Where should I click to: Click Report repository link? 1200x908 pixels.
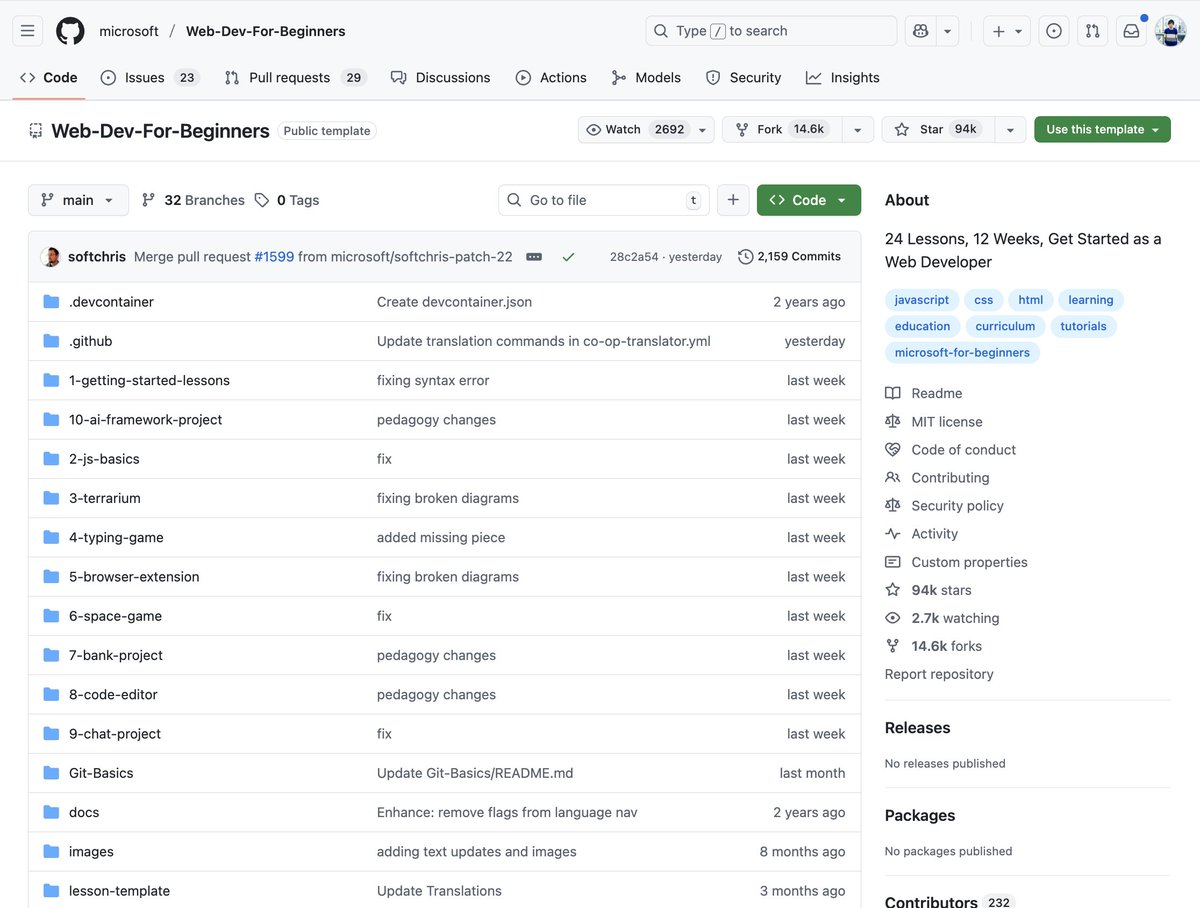point(939,674)
